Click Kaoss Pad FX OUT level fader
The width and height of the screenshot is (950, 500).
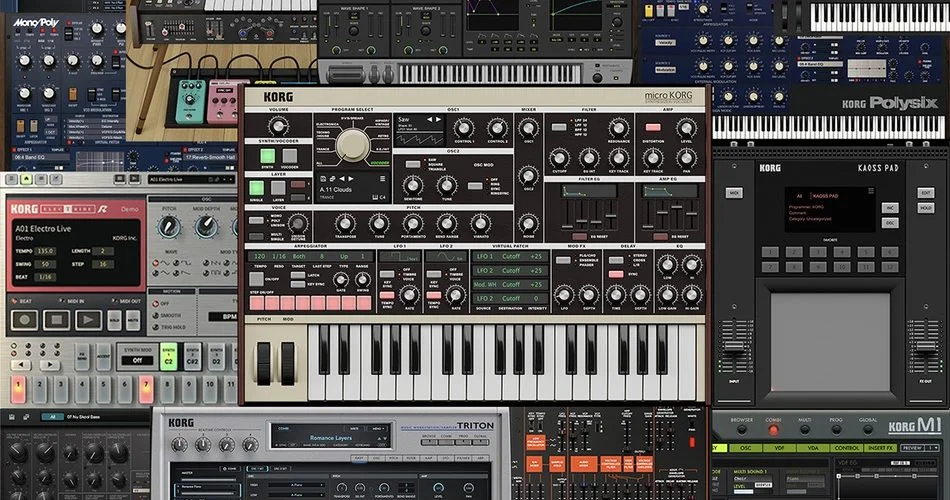tap(925, 347)
